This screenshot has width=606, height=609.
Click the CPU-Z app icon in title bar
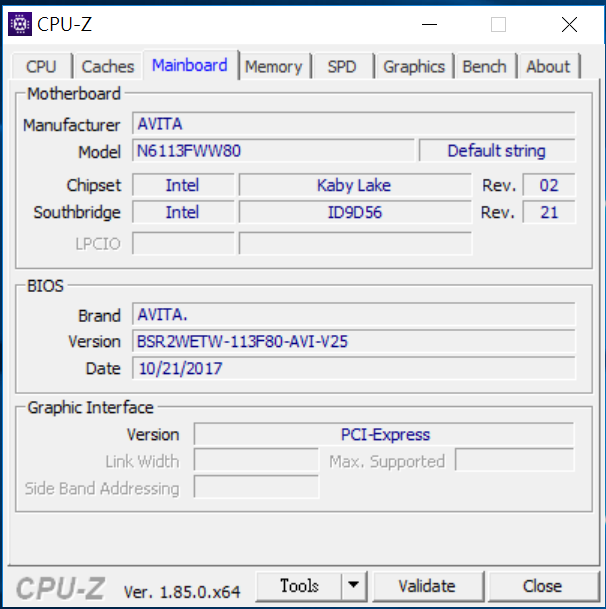point(20,24)
